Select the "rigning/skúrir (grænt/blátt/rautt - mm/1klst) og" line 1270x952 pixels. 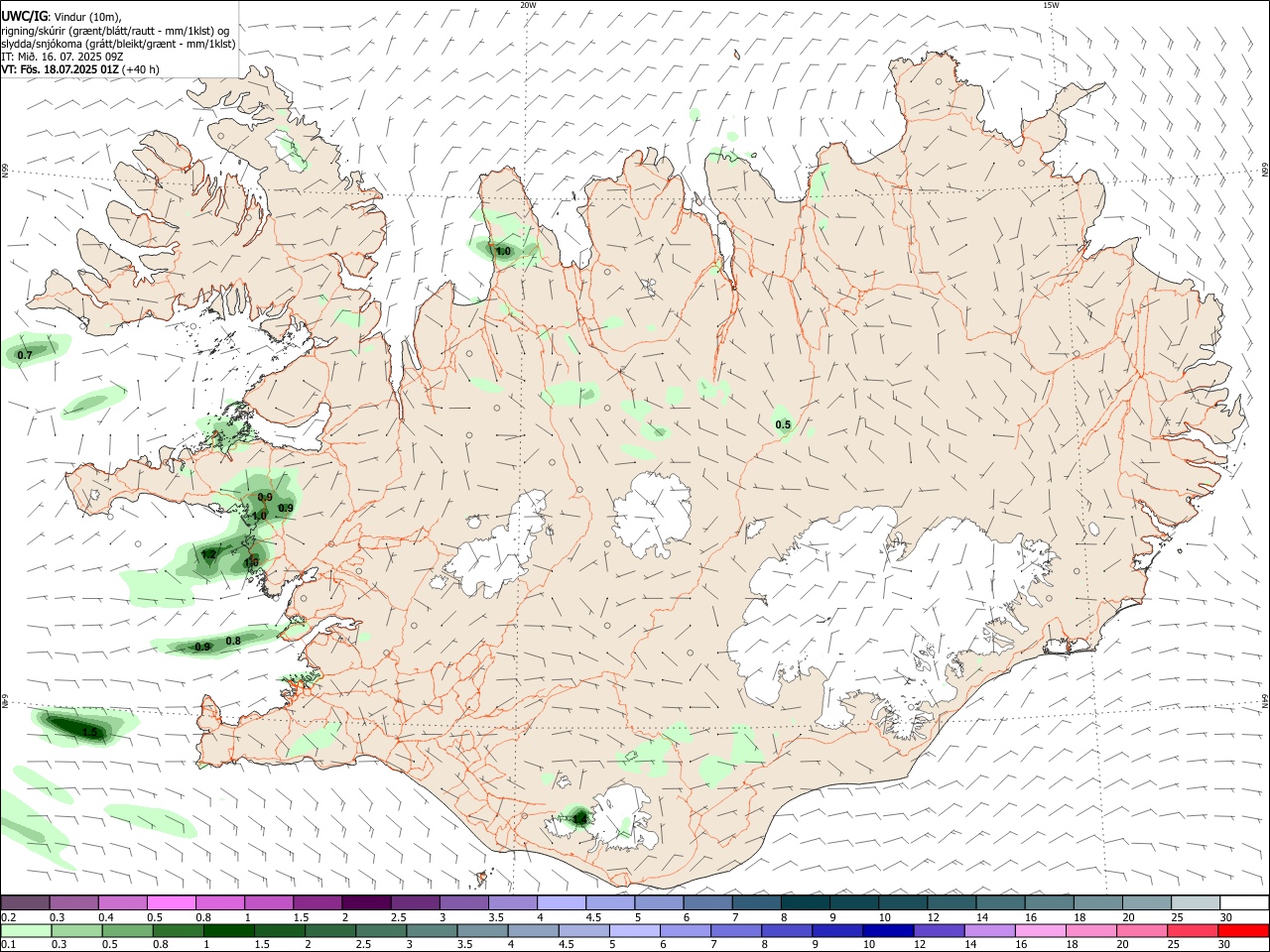tap(115, 30)
